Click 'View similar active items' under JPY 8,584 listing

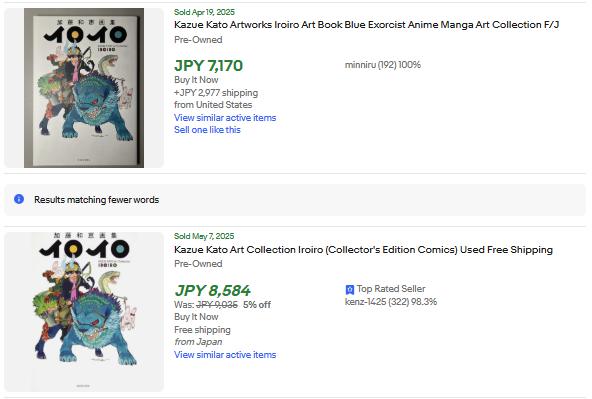[x=225, y=355]
